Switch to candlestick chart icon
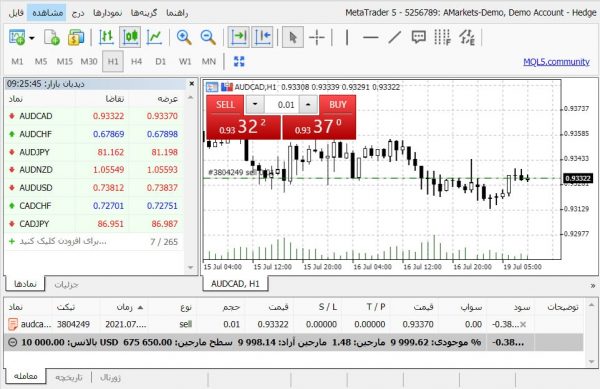Image resolution: width=600 pixels, height=389 pixels. [130, 37]
